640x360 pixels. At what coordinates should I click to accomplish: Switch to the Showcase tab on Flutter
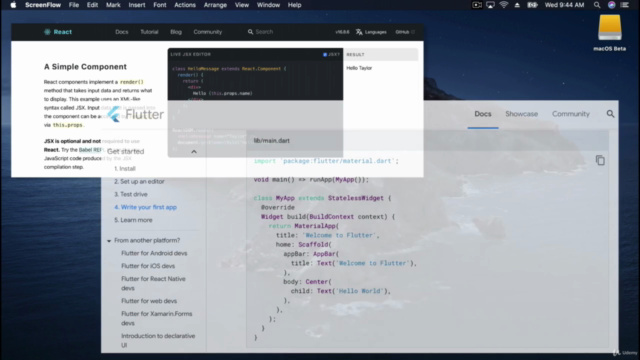coord(522,114)
